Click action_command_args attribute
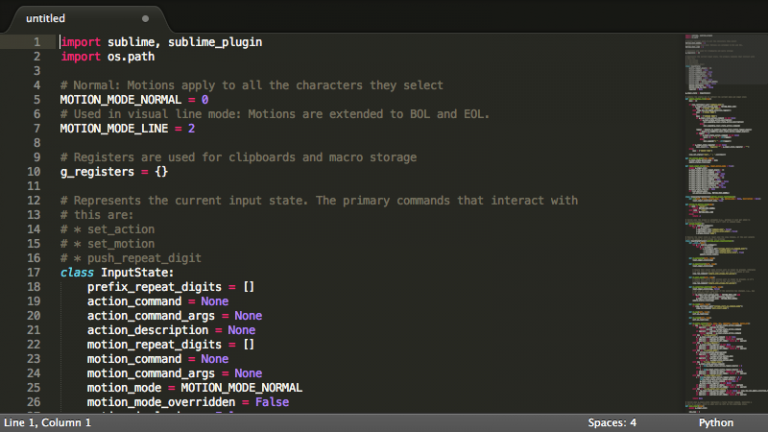 [151, 316]
